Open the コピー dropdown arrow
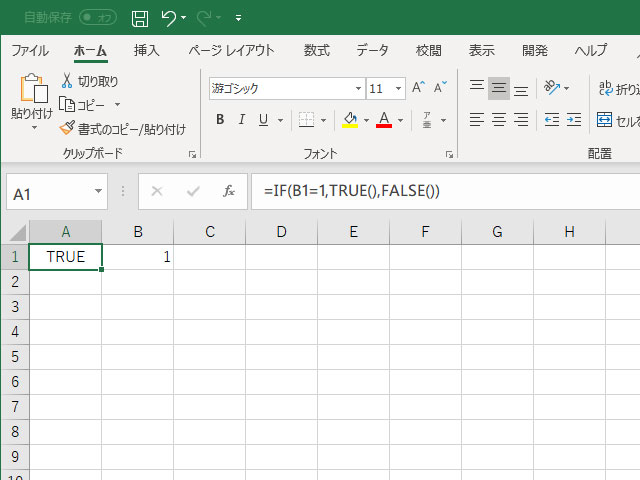The height and width of the screenshot is (480, 640). coord(118,104)
